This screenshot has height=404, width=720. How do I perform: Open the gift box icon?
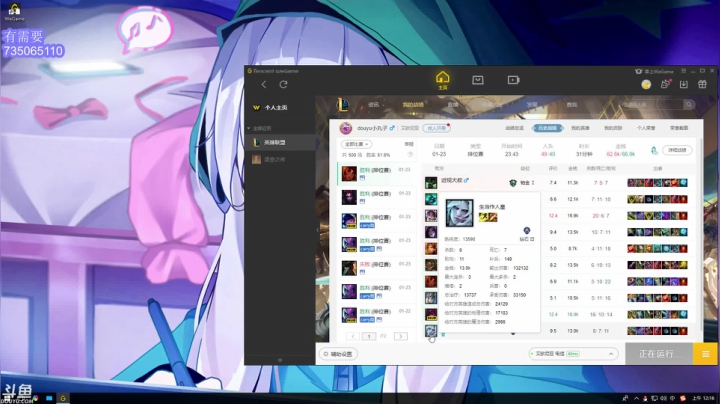point(702,84)
